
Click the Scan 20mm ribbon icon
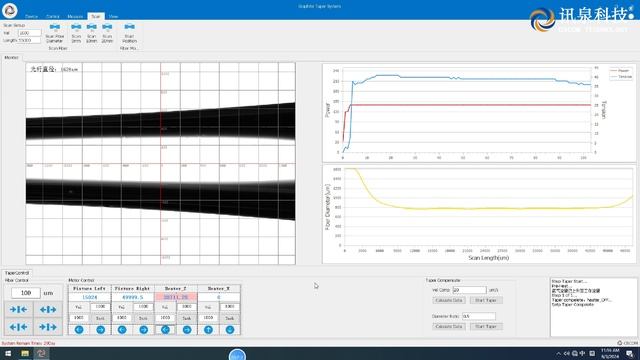pos(107,33)
